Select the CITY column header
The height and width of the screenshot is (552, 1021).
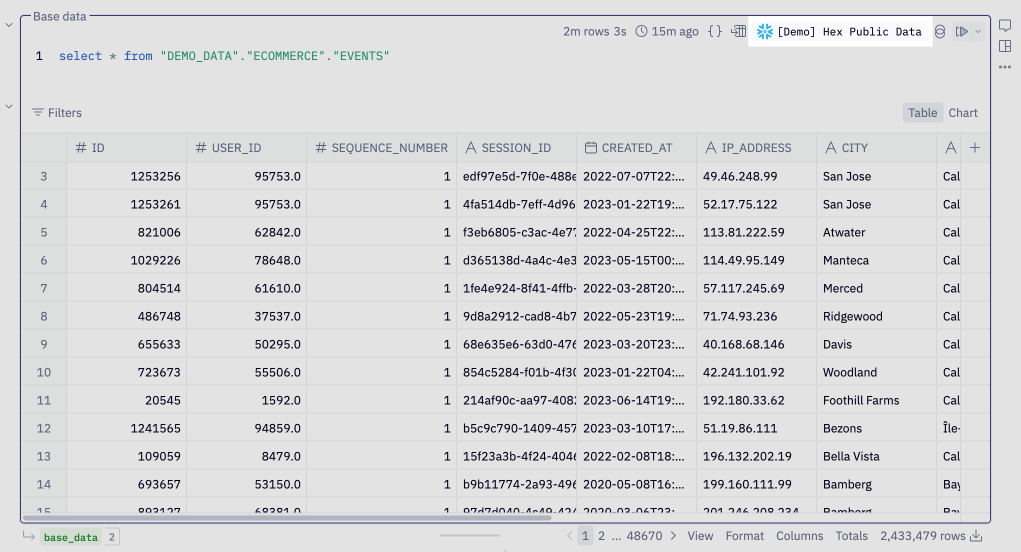tap(876, 148)
